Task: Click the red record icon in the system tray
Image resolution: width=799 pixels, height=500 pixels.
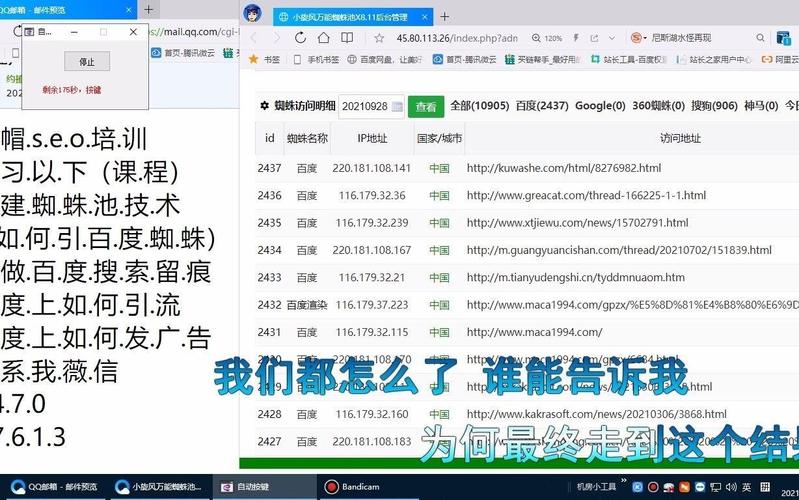Action: point(653,487)
